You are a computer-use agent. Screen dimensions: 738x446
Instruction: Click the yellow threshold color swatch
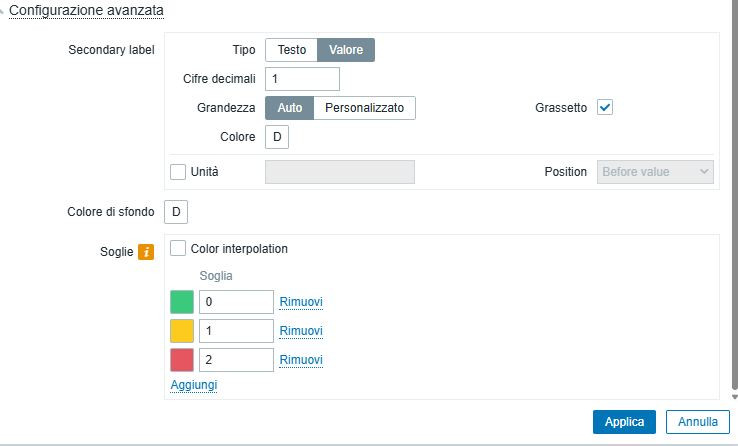pos(182,331)
